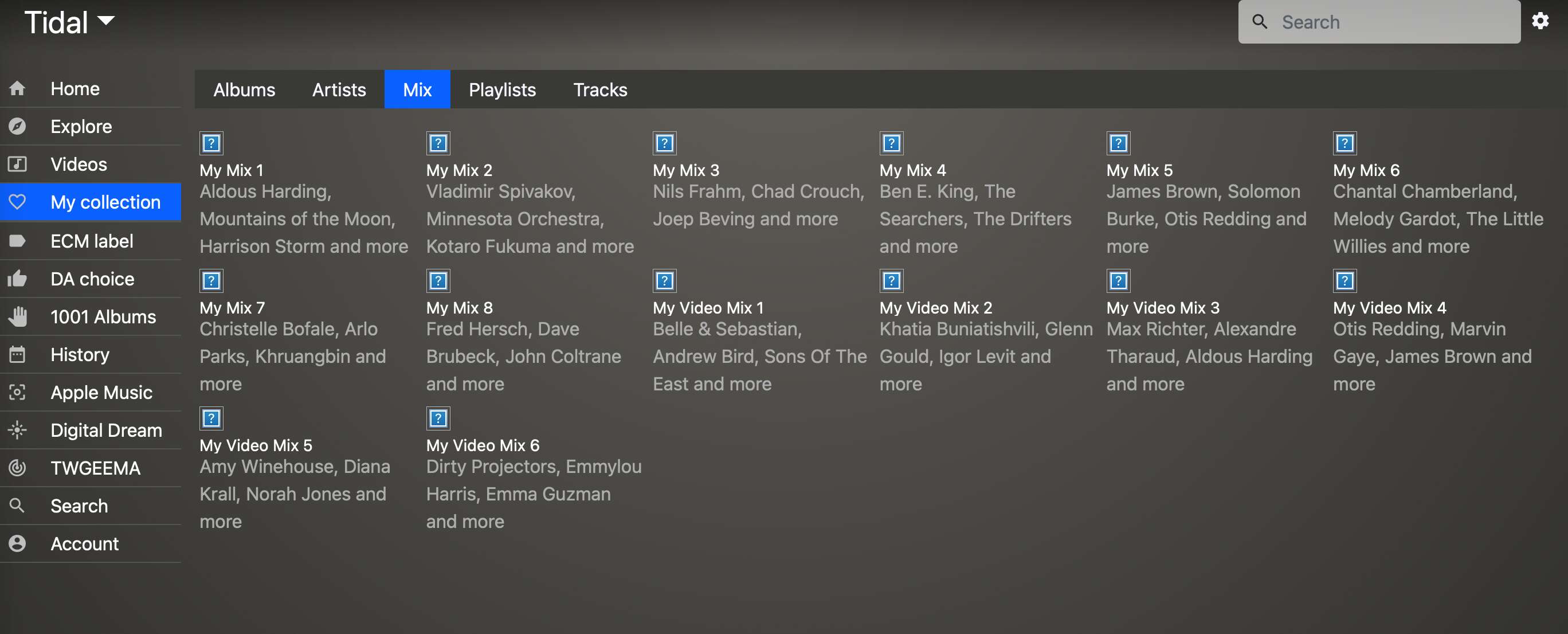The width and height of the screenshot is (1568, 634).
Task: Click the Explore compass icon
Action: click(17, 126)
